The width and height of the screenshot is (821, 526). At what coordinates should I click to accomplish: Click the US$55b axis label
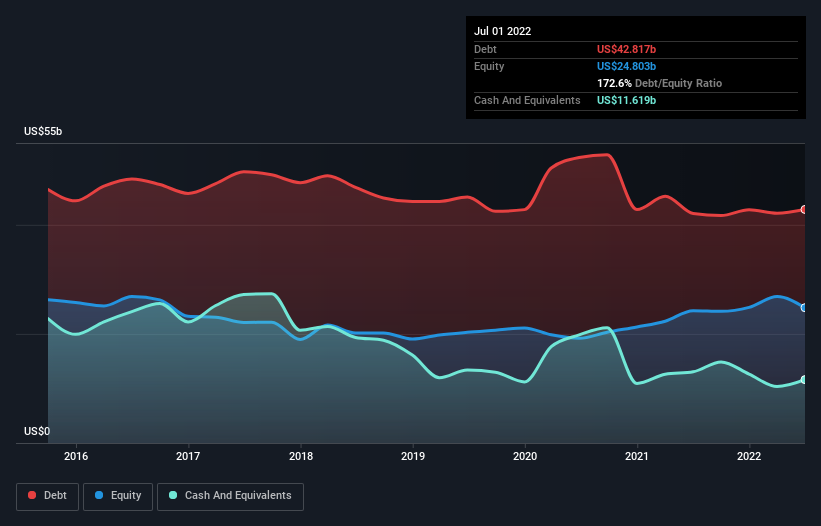pos(43,131)
